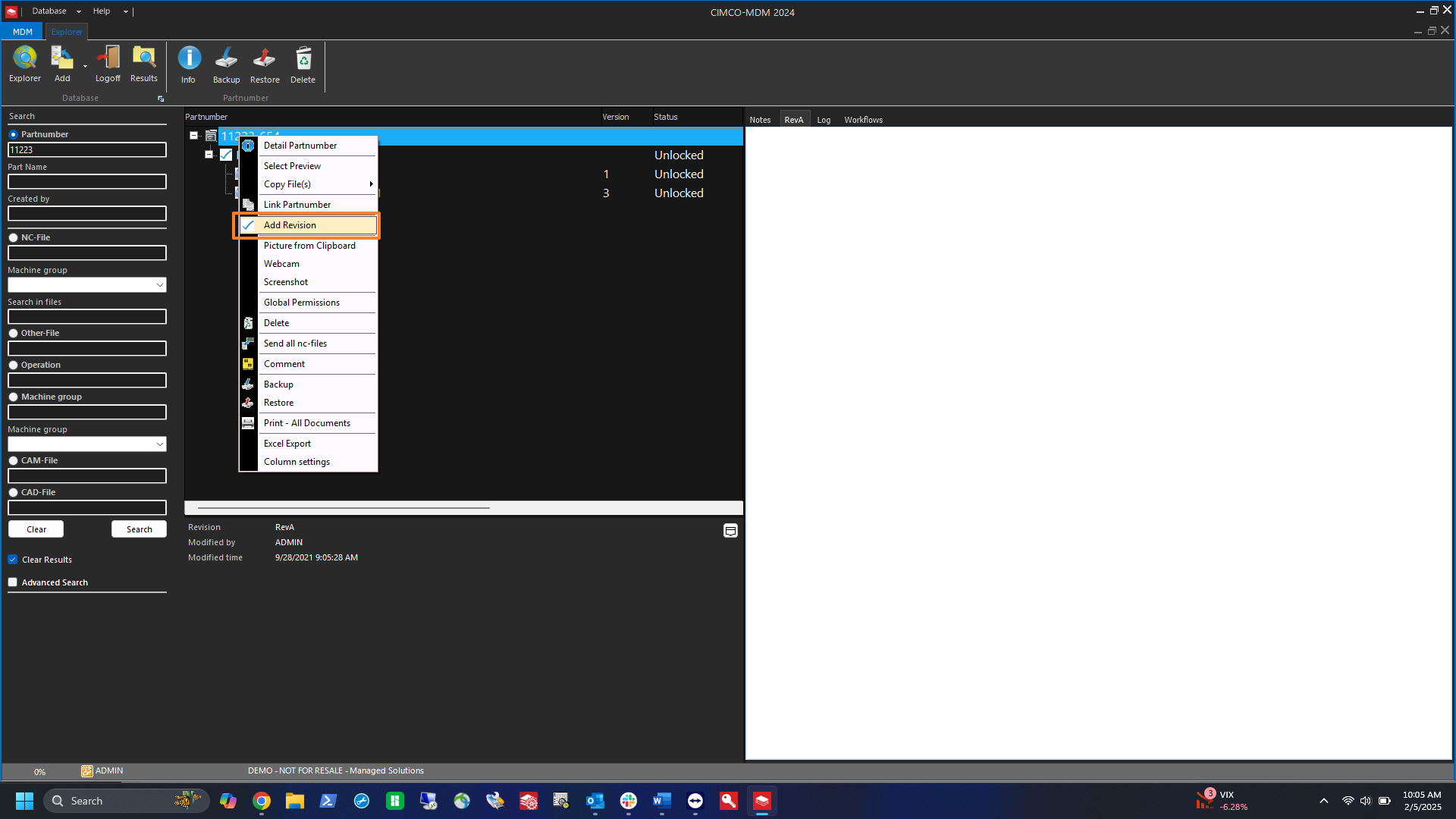This screenshot has height=819, width=1456.
Task: Enable the Advanced Search checkbox
Action: coord(13,582)
